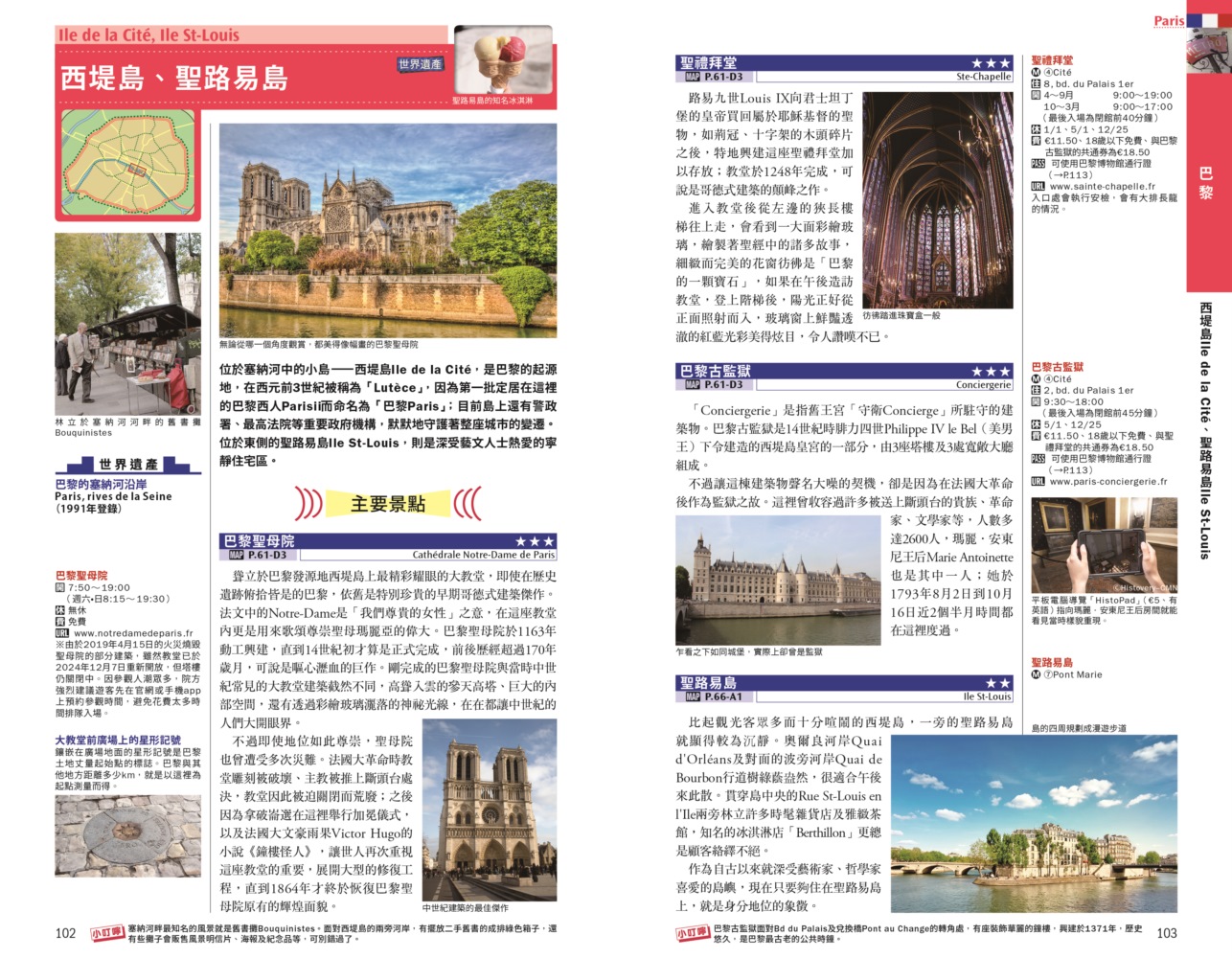The image size is (1232, 958).
Task: Click the 聖路易島 section heading bar
Action: point(844,683)
